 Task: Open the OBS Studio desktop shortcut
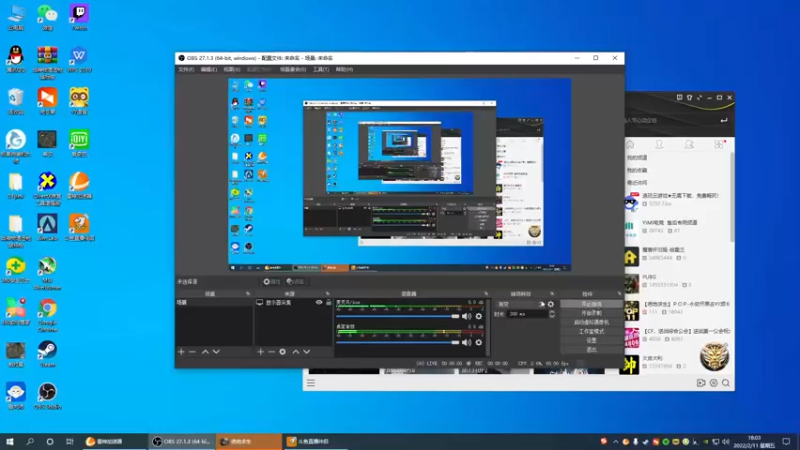point(47,396)
